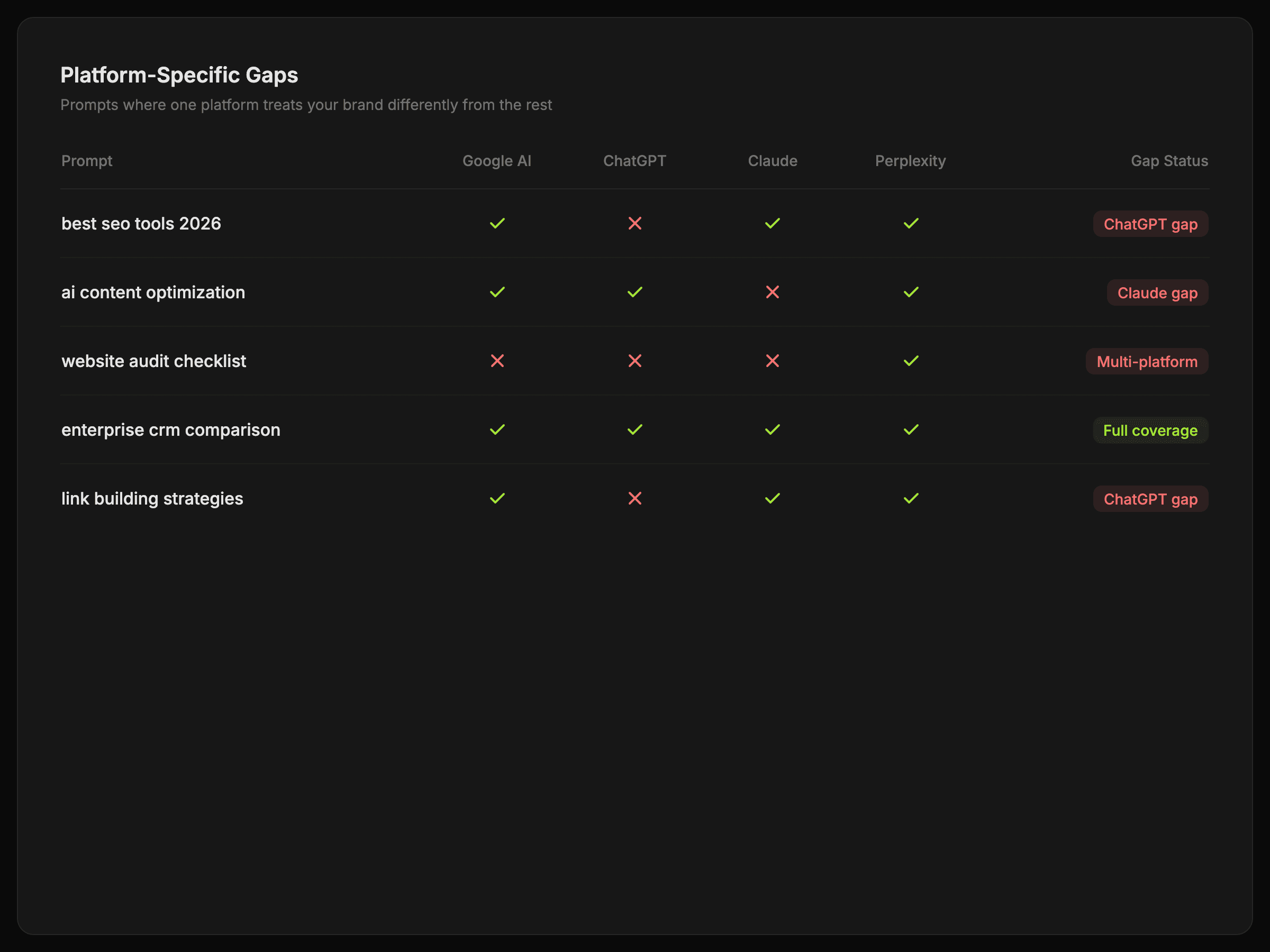Click Google AI checkmark for best seo tools 2026

pos(497,223)
